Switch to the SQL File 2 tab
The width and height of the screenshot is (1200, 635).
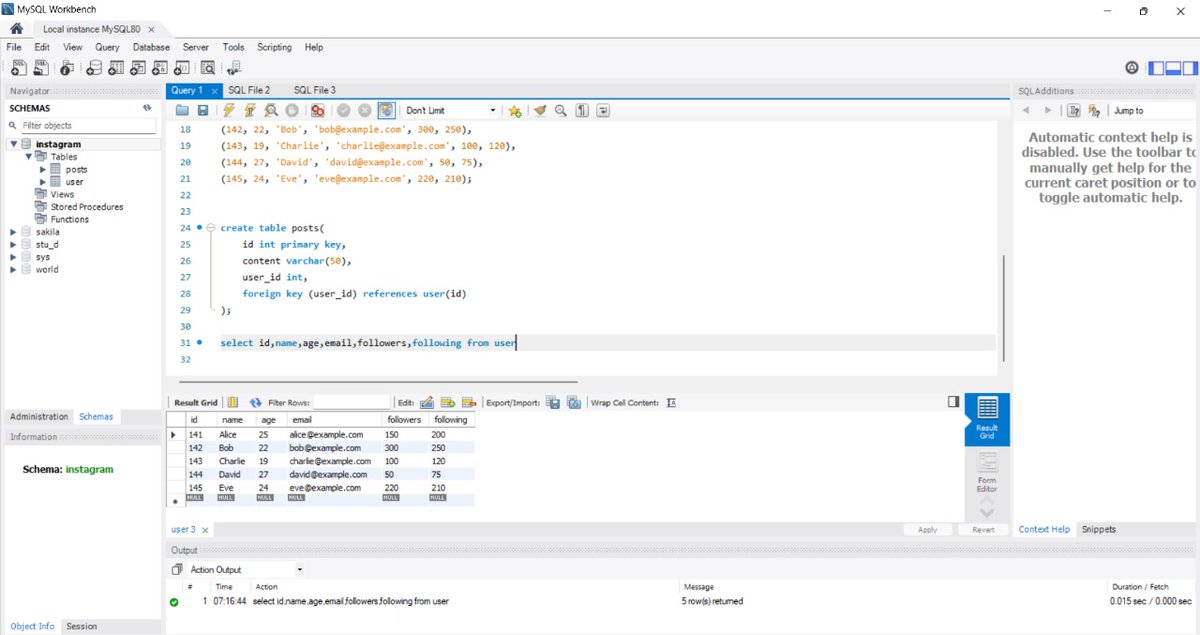[x=249, y=90]
